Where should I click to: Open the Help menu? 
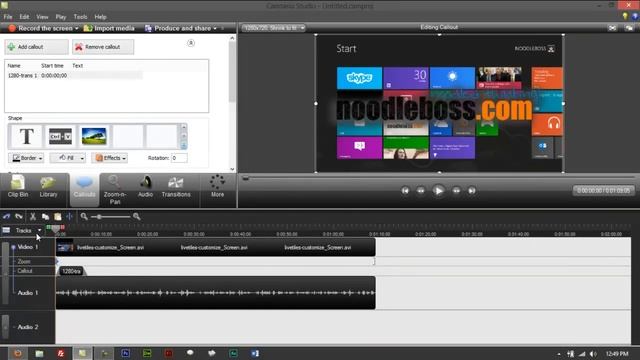point(100,17)
